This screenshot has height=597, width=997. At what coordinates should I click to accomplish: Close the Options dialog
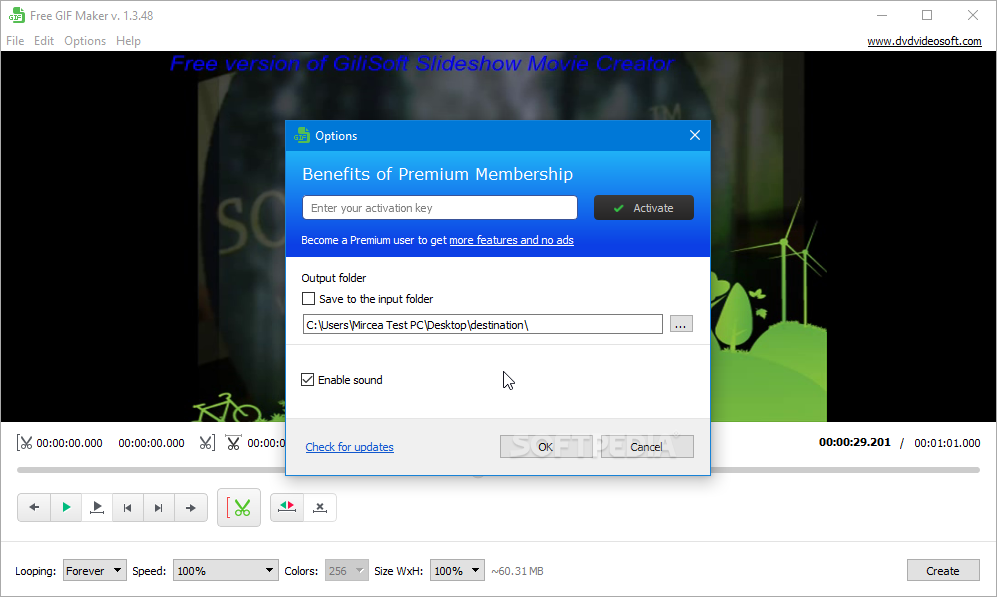(x=694, y=135)
